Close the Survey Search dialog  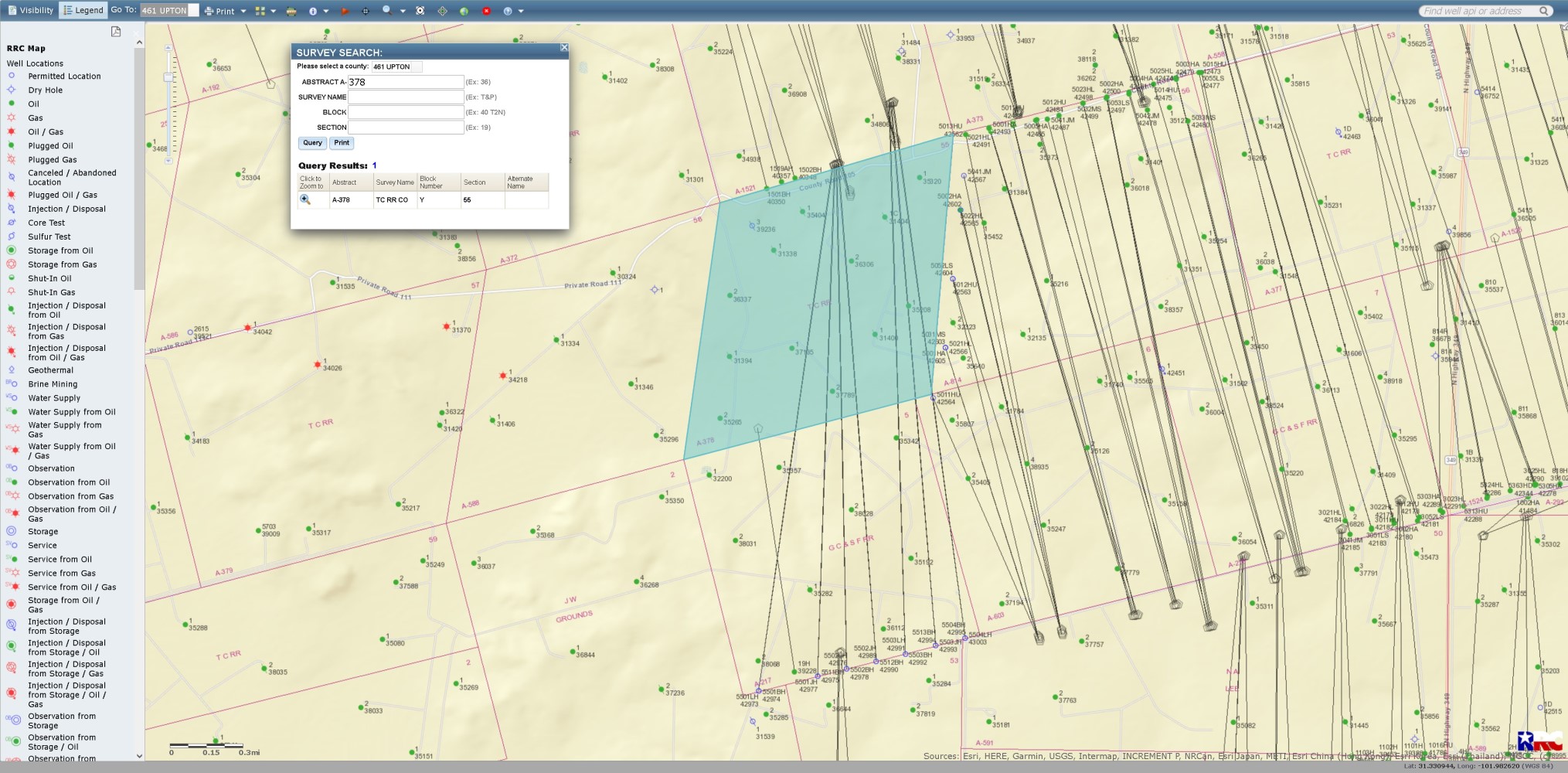(x=564, y=48)
